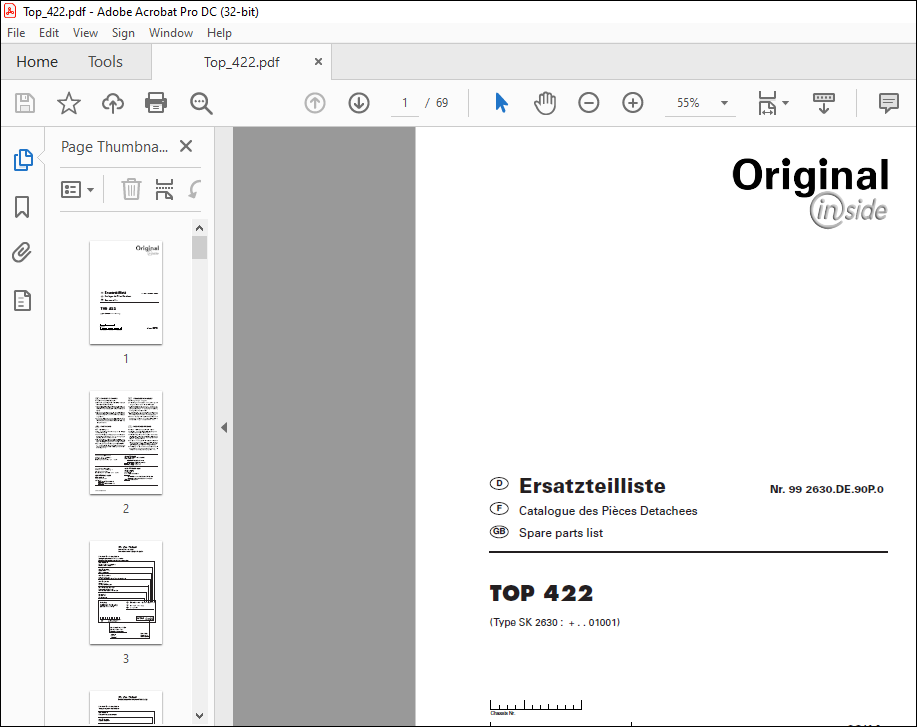Click the thumbnails scrollbar down arrow
This screenshot has width=917, height=727.
click(199, 715)
